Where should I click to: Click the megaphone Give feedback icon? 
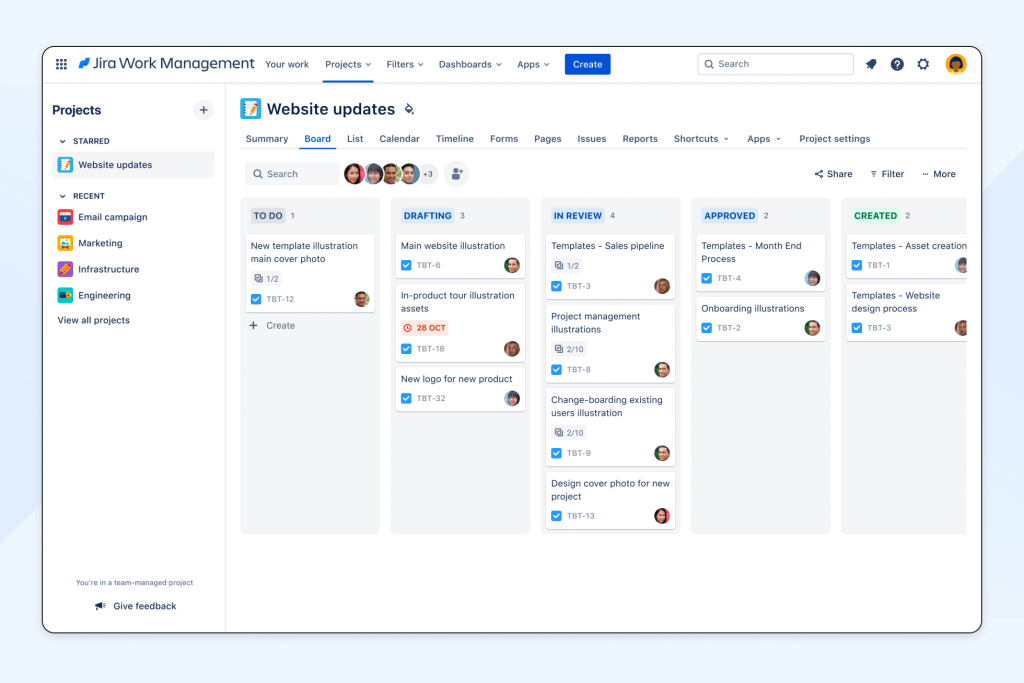tap(100, 606)
